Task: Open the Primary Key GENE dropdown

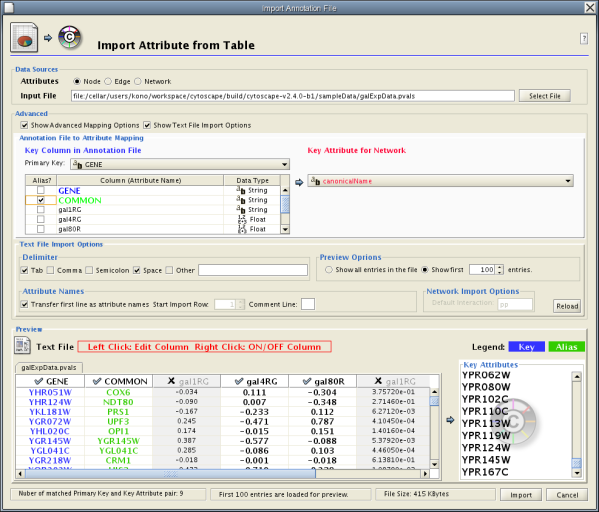Action: [180, 164]
